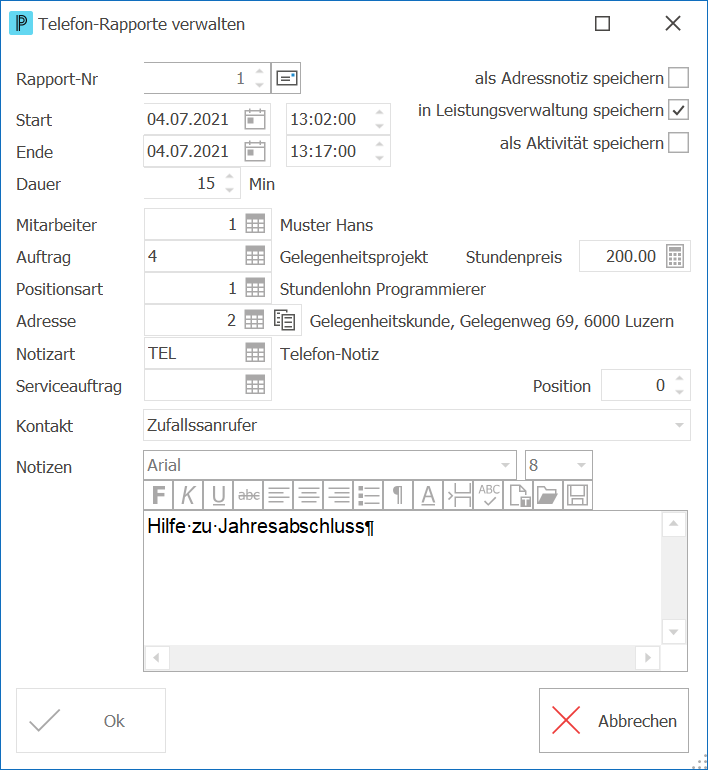Apply bullet list to notes
Image resolution: width=708 pixels, height=770 pixels.
pos(368,495)
